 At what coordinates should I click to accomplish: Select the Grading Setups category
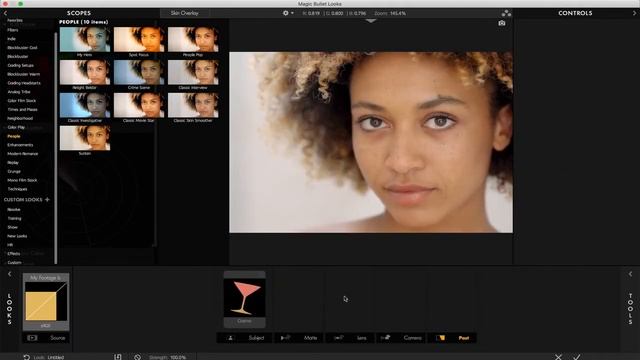[20, 65]
